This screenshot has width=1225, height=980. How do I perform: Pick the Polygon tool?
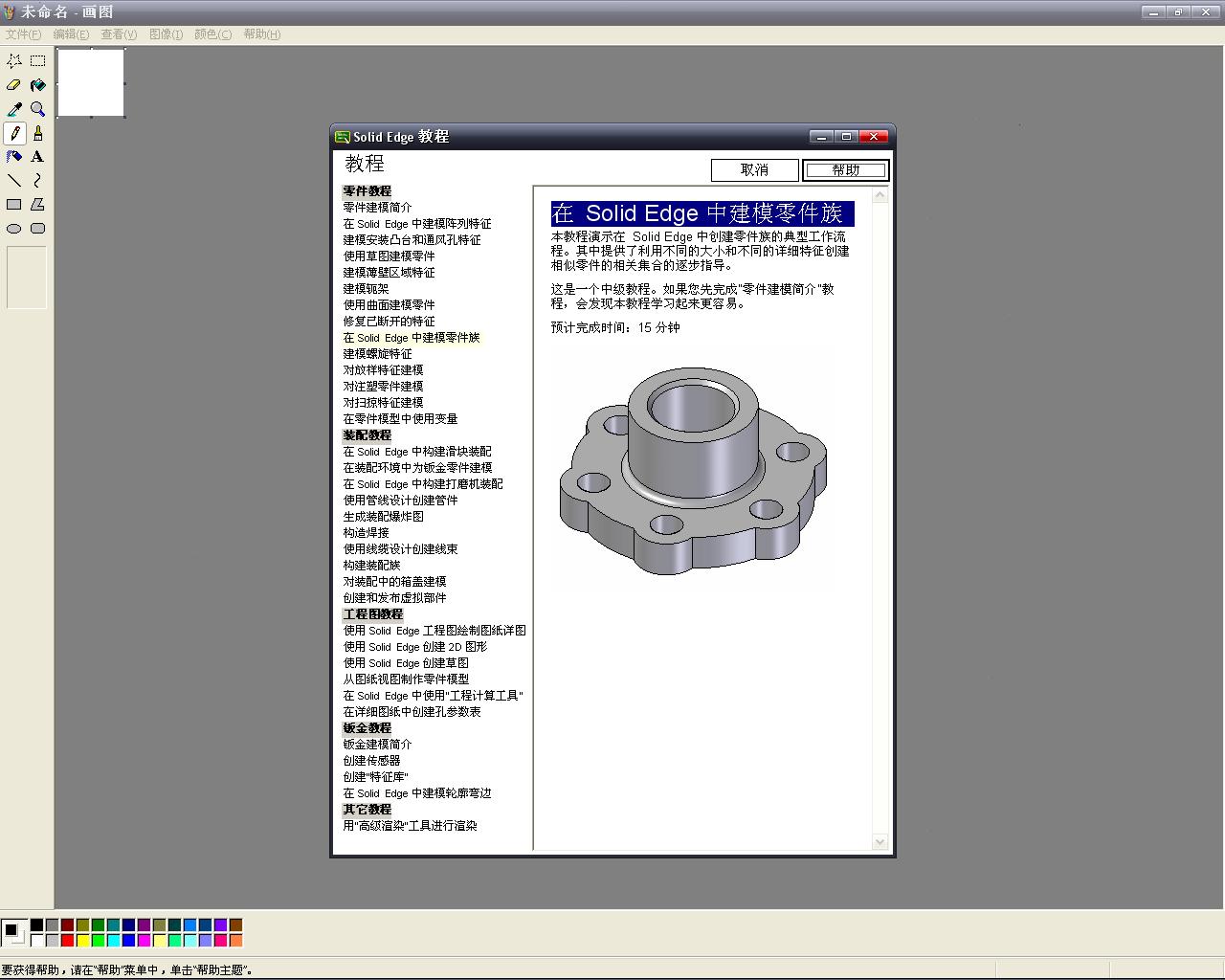38,205
